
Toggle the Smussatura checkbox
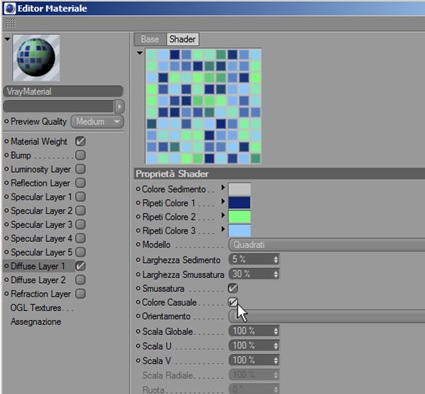[233, 288]
